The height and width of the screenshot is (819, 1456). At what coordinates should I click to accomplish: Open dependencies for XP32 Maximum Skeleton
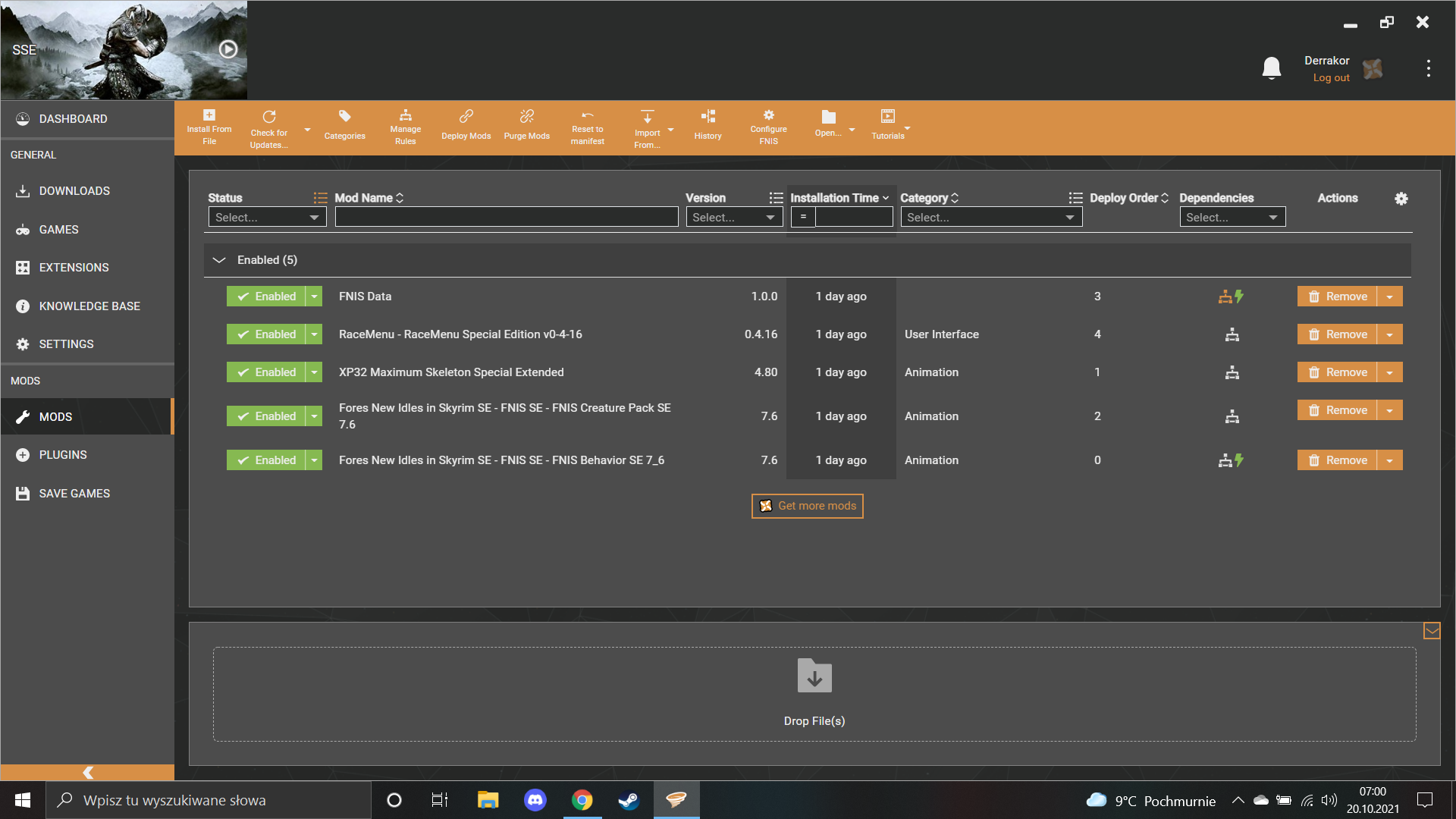(x=1232, y=372)
